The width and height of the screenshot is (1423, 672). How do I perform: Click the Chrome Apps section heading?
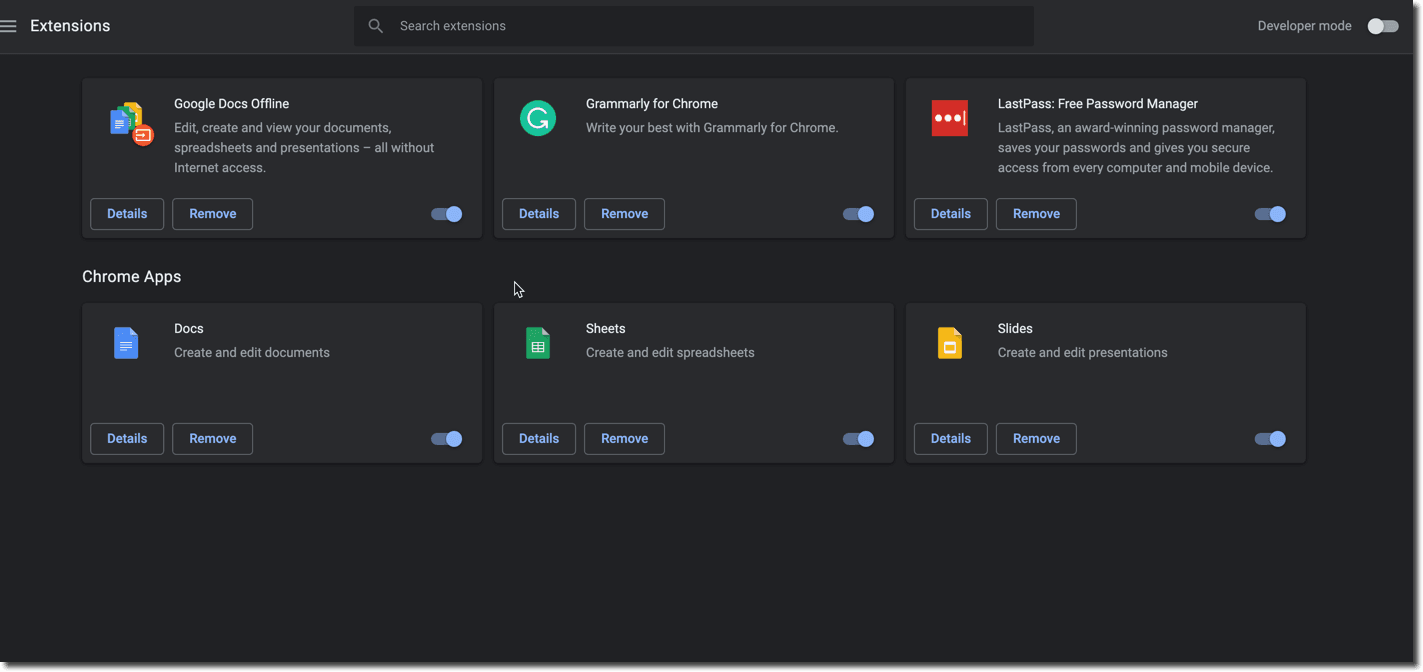coord(132,277)
